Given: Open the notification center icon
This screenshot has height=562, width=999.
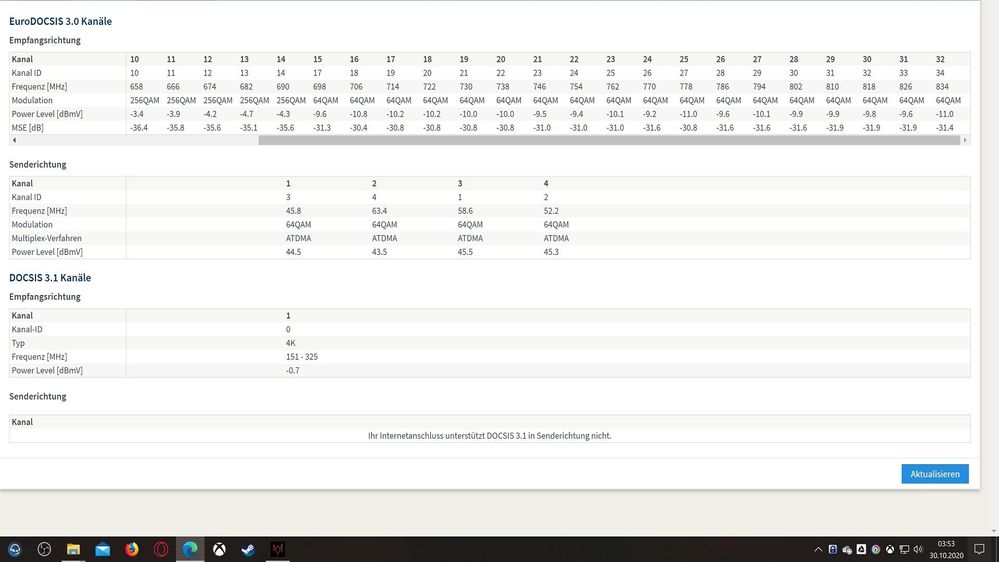Looking at the screenshot, I should 979,549.
